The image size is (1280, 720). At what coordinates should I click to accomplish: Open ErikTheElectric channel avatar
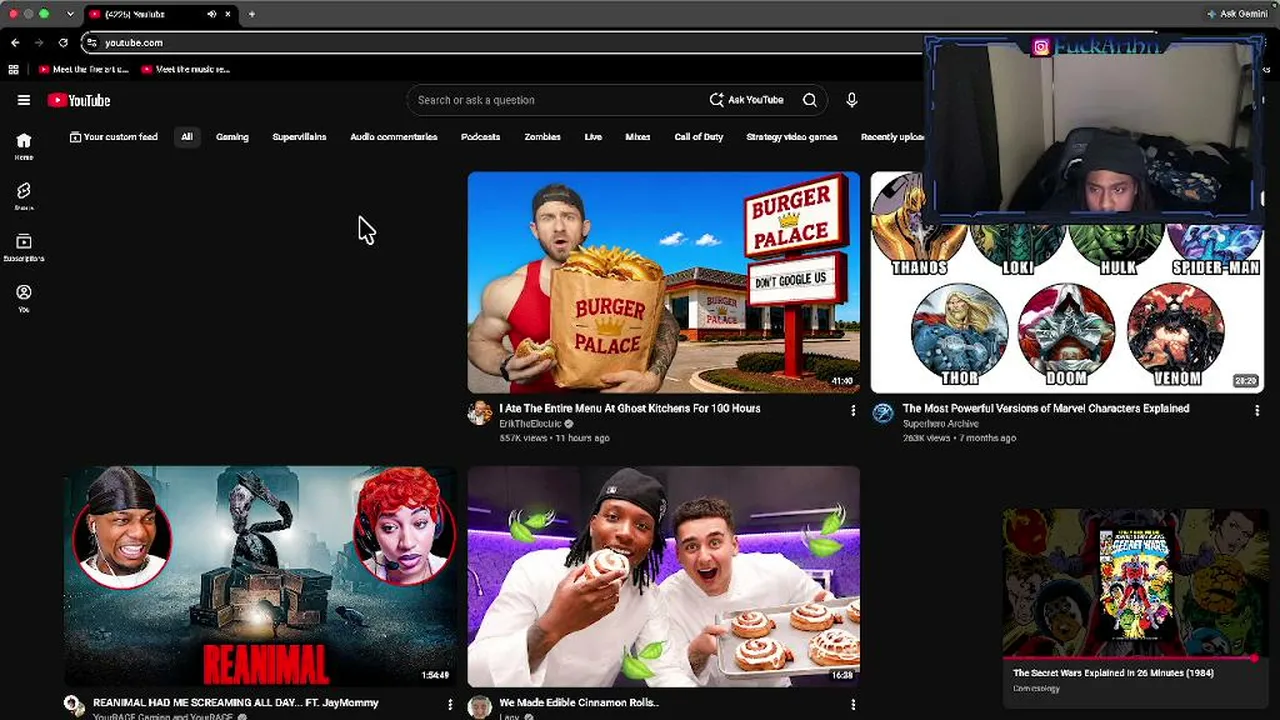tap(480, 413)
